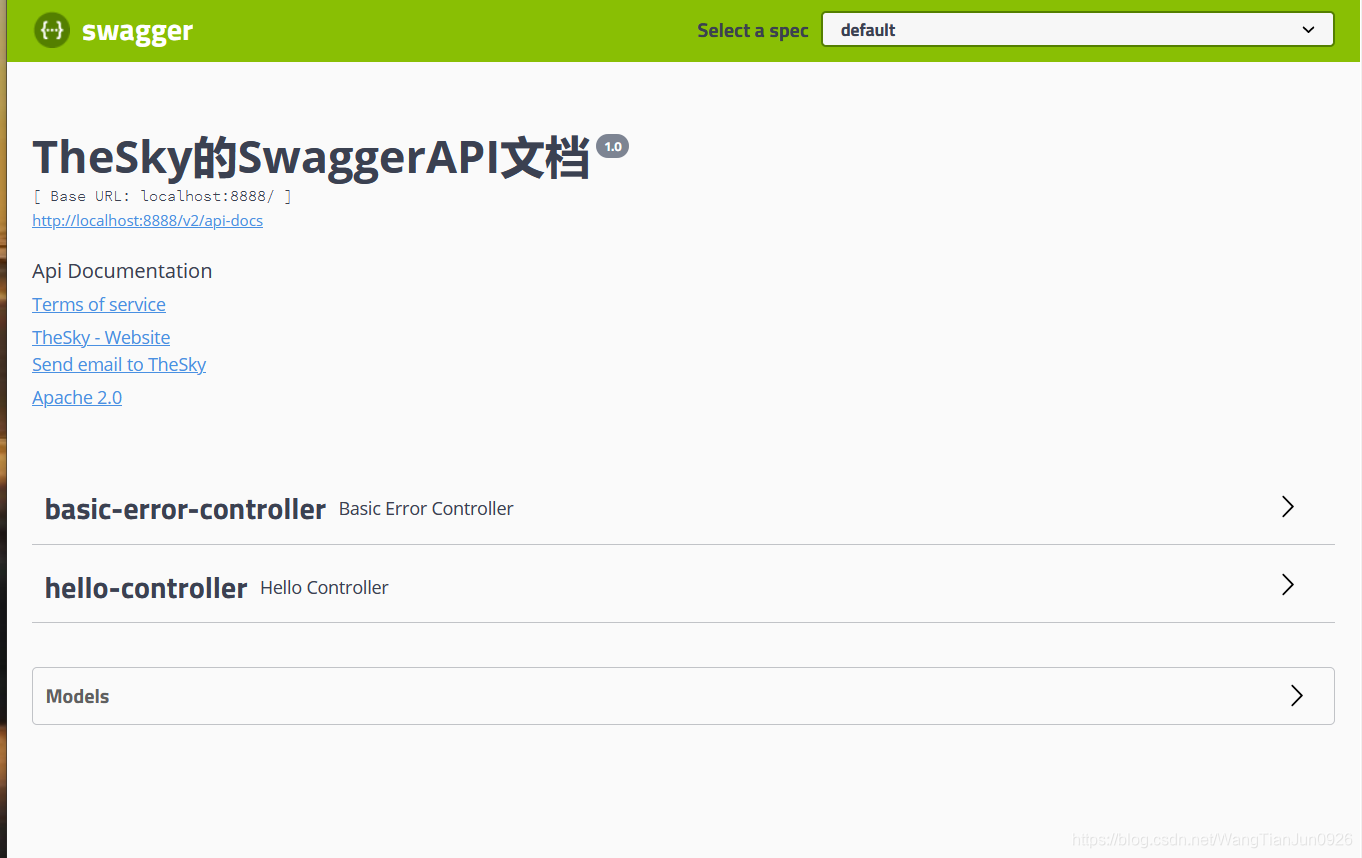Viewport: 1362px width, 858px height.
Task: Expand the Models section chevron
Action: [x=1297, y=696]
